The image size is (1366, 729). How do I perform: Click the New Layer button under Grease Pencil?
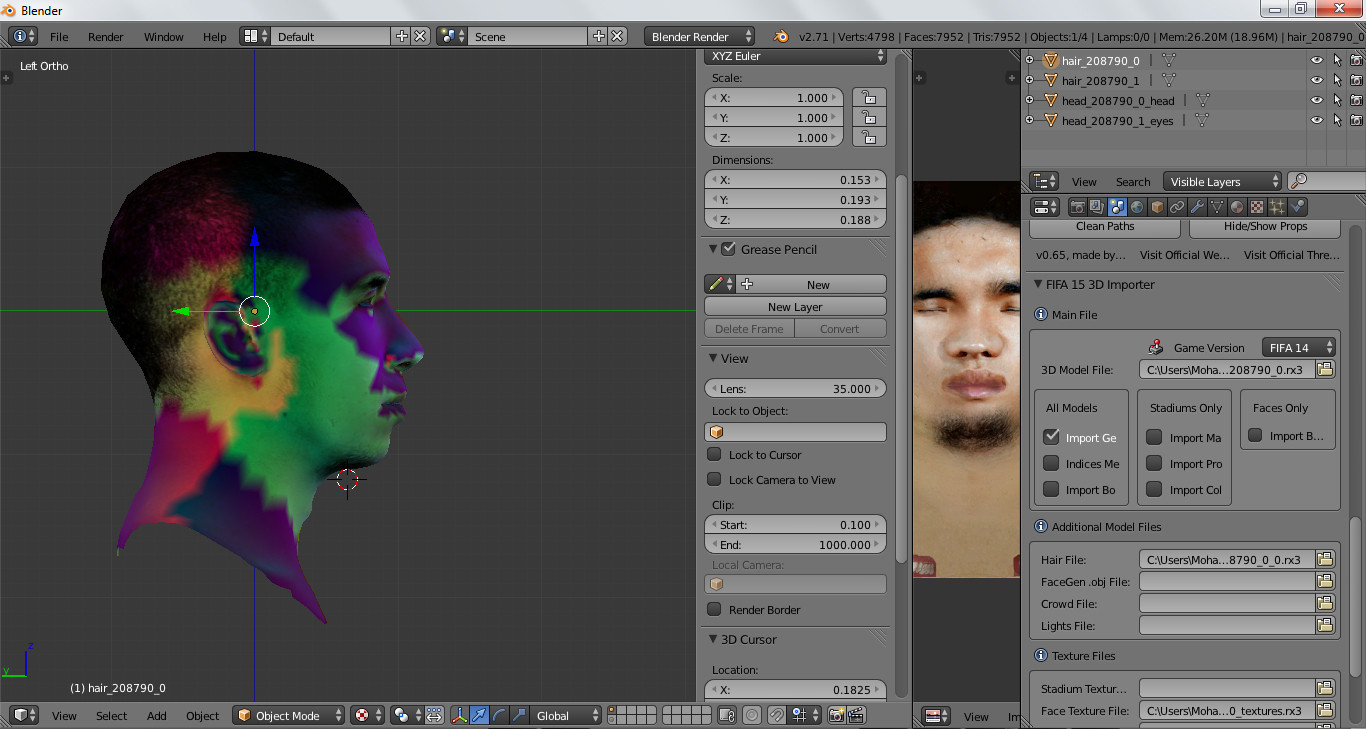pyautogui.click(x=795, y=307)
